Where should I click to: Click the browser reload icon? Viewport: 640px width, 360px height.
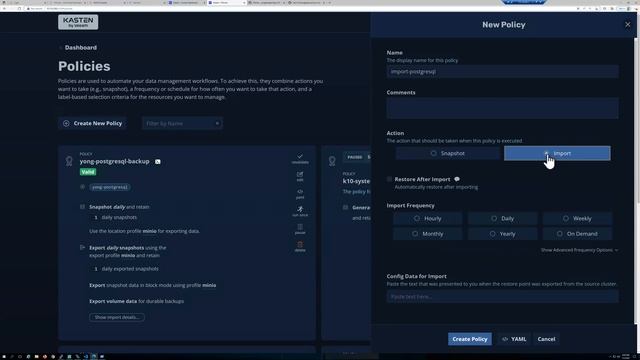[19, 8]
